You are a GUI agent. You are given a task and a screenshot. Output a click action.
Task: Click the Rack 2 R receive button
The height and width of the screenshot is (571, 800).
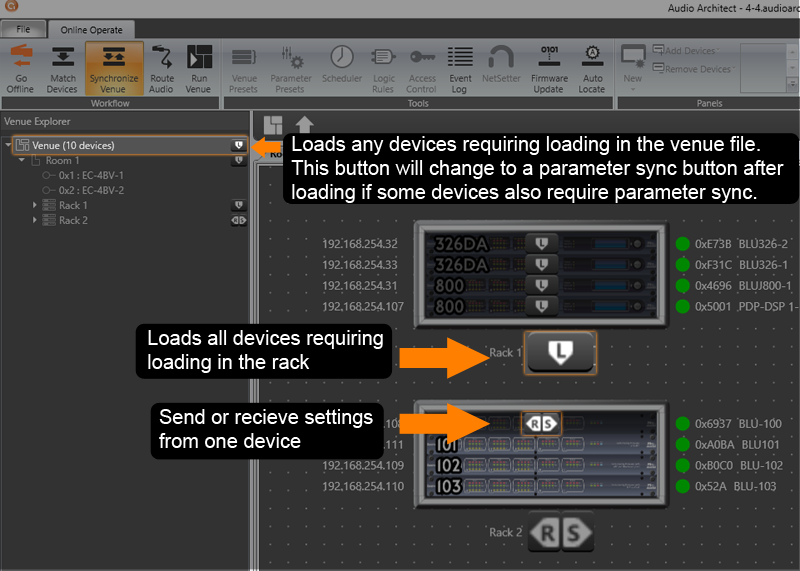pos(545,533)
